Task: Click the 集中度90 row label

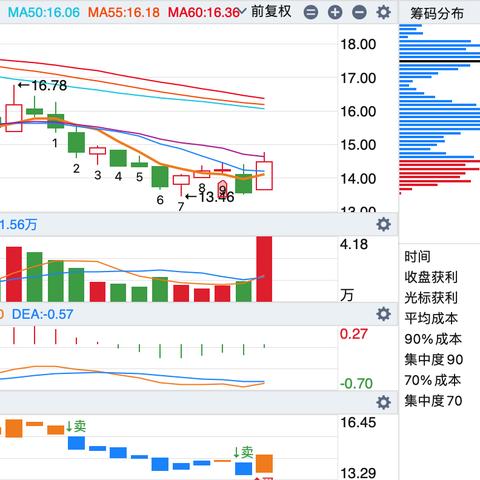Action: point(434,359)
